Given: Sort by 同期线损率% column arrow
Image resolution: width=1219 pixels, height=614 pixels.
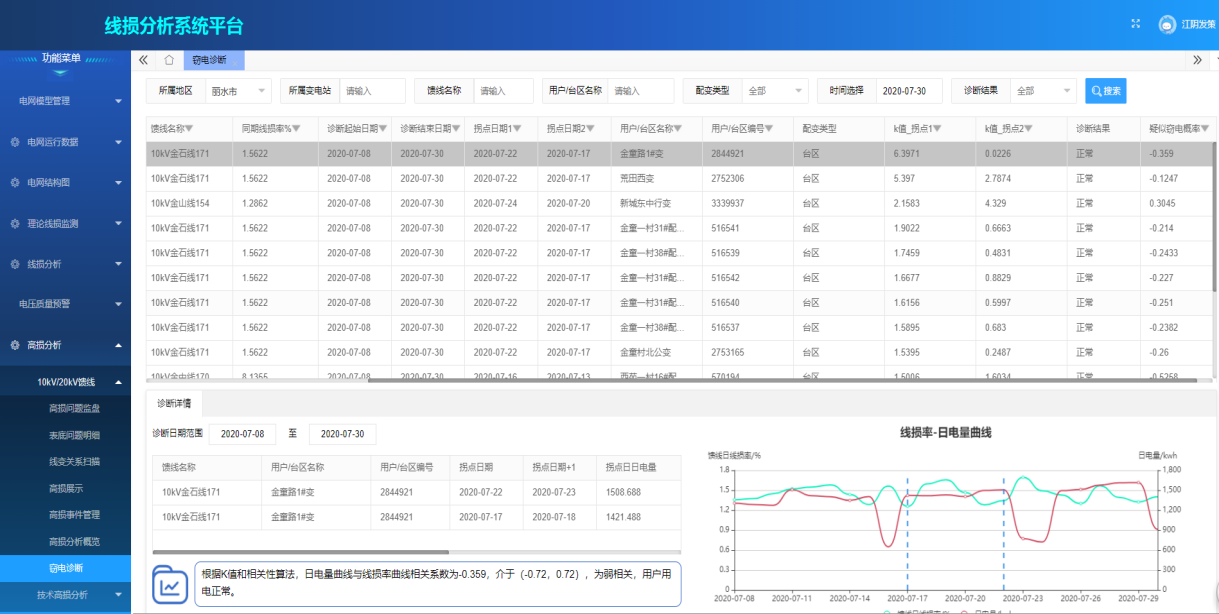Looking at the screenshot, I should coord(298,128).
